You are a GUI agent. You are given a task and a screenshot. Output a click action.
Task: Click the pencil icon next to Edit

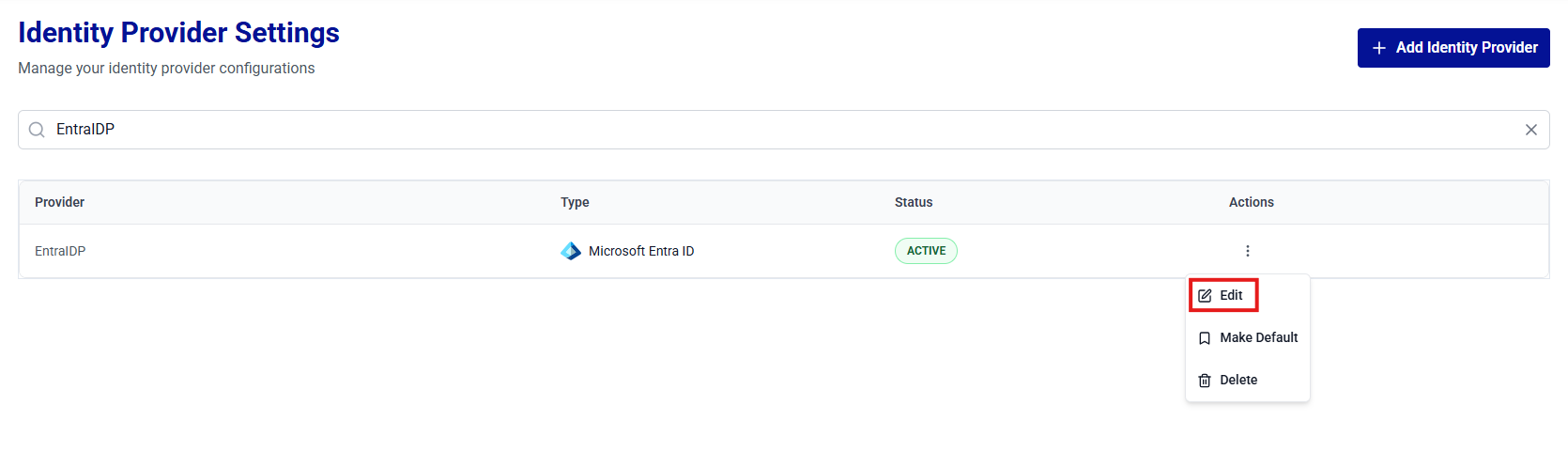[1205, 296]
